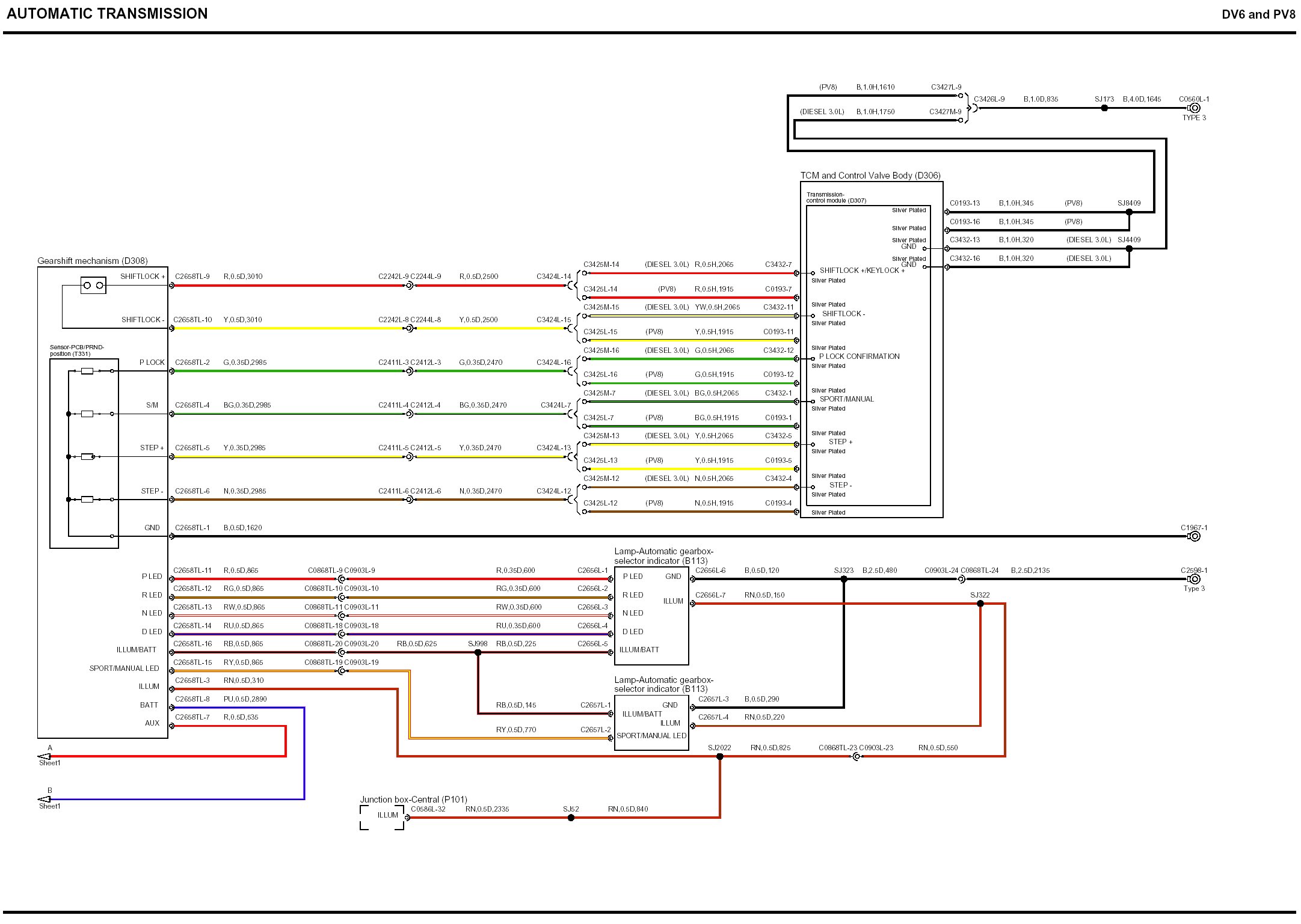Click the C0193-13 connector label

[965, 203]
